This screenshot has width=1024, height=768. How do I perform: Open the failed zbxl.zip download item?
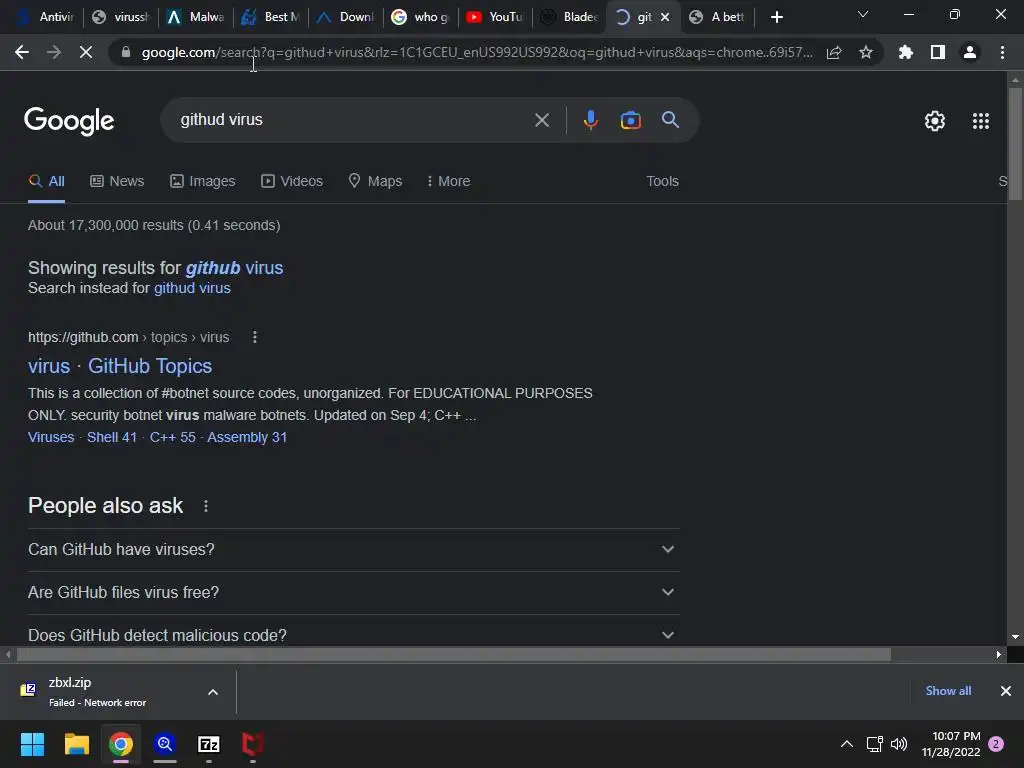98,692
